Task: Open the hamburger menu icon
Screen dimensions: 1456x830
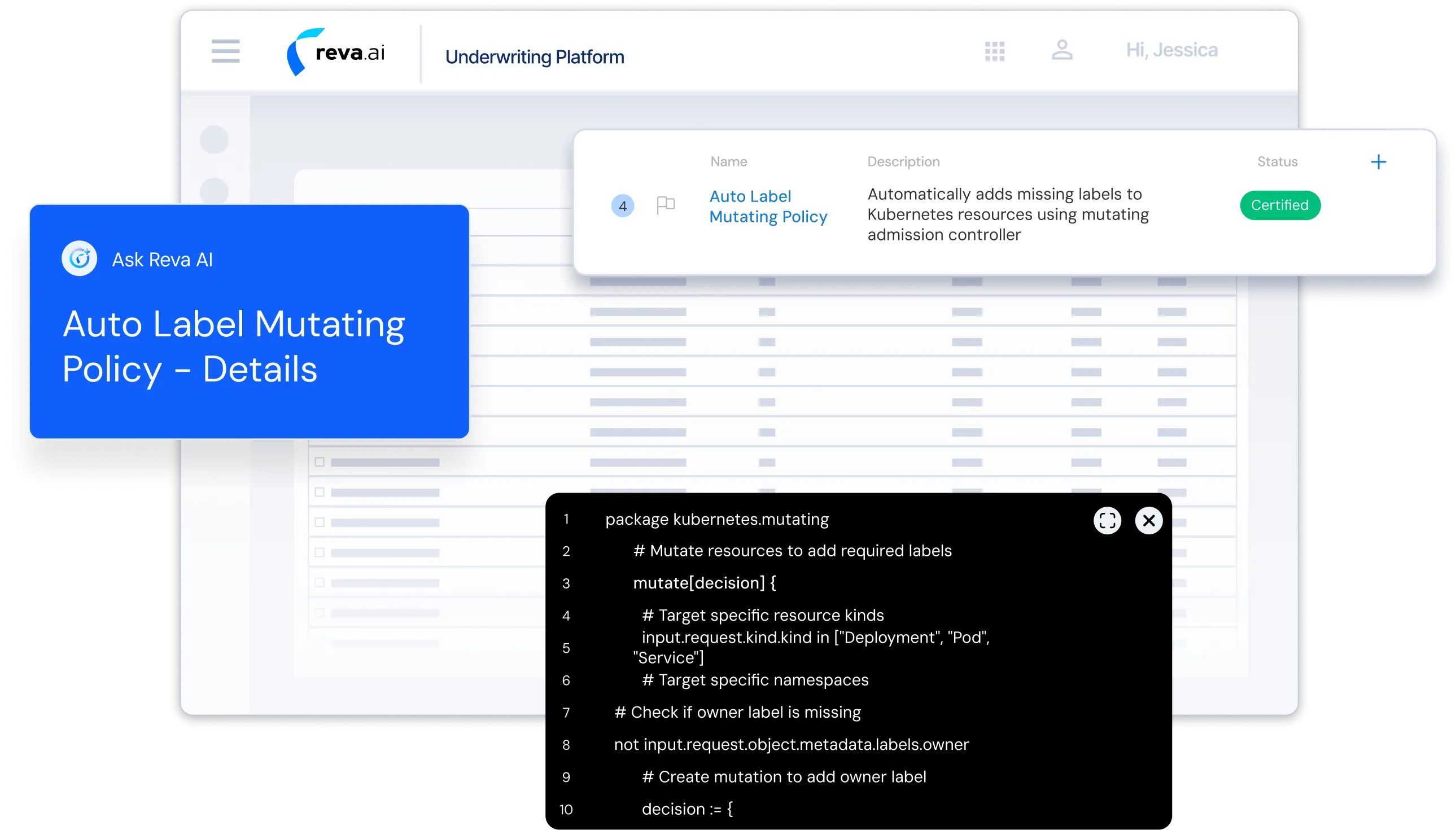Action: click(225, 51)
